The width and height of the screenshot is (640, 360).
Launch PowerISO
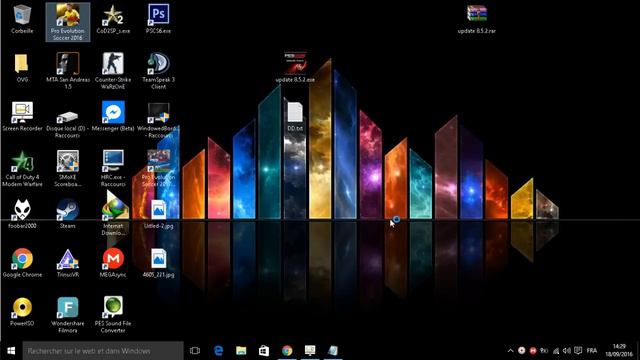[x=22, y=312]
